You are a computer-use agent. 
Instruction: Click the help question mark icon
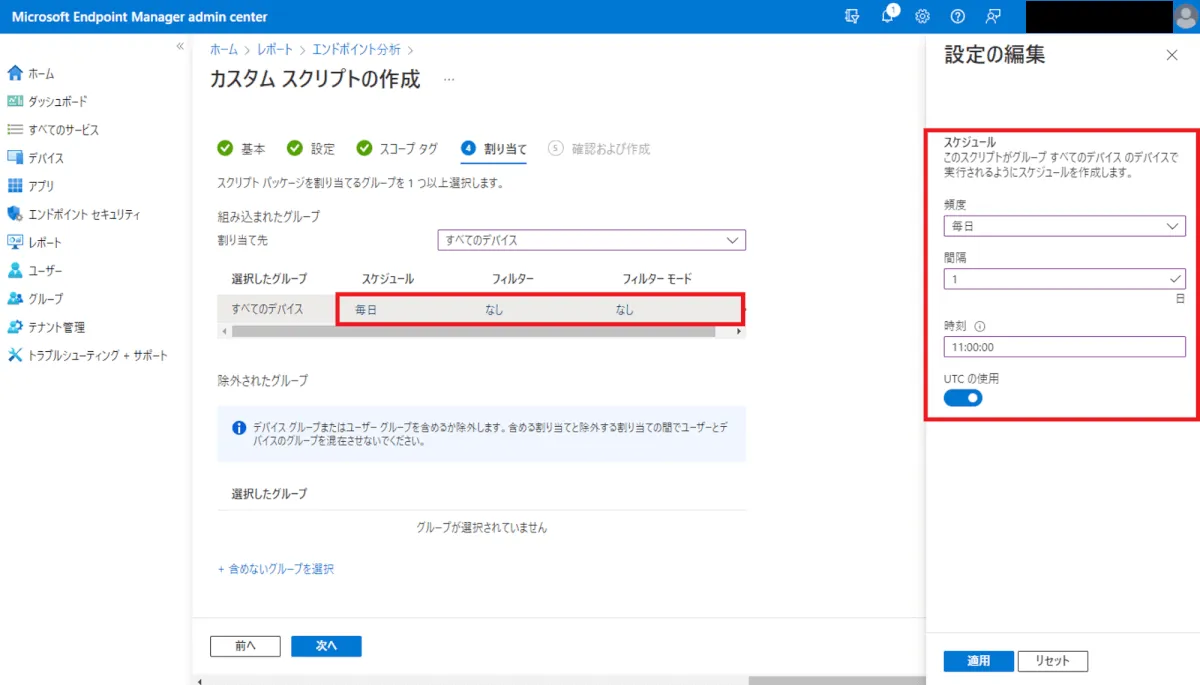[958, 17]
